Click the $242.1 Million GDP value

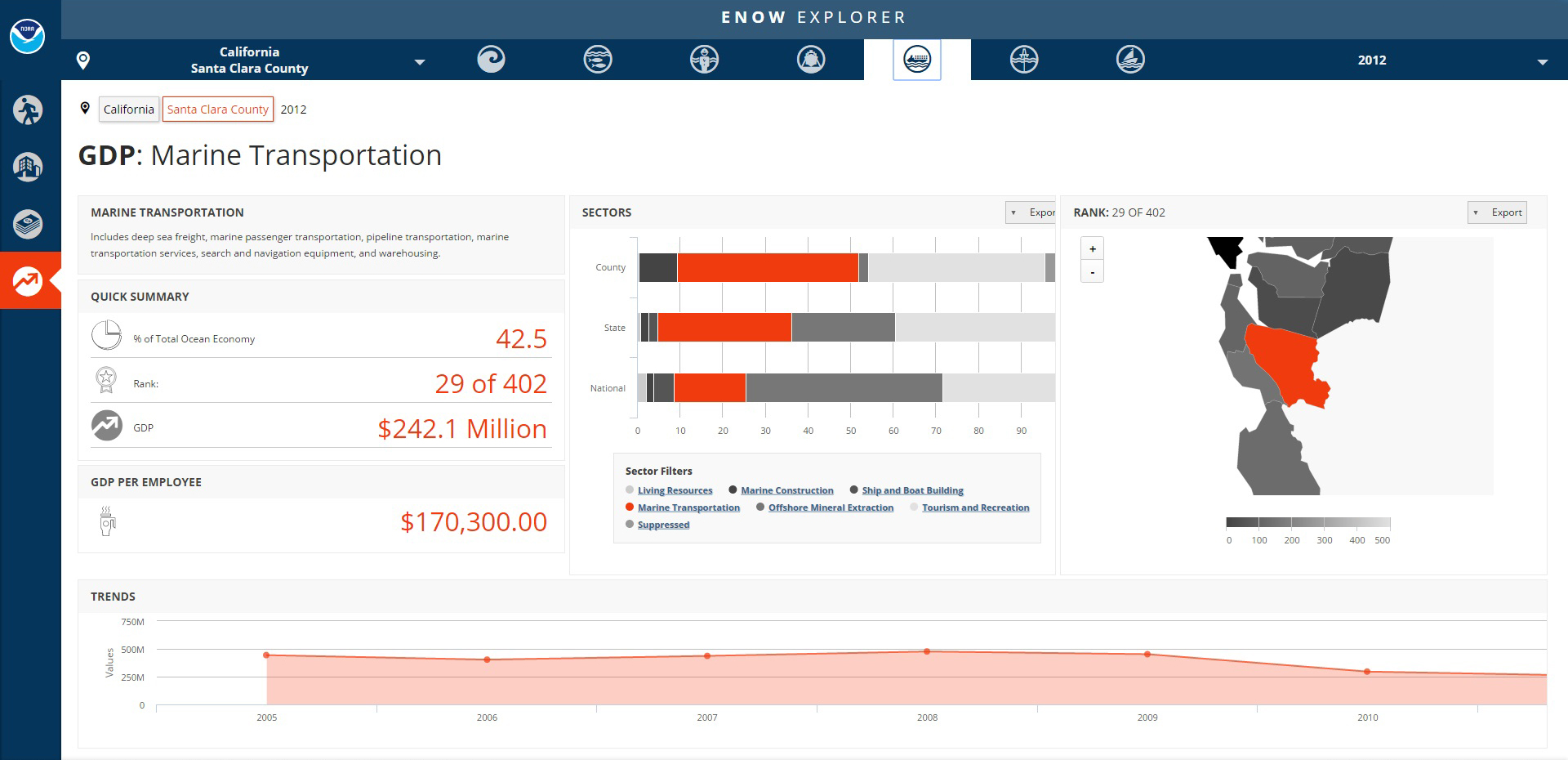(x=462, y=428)
